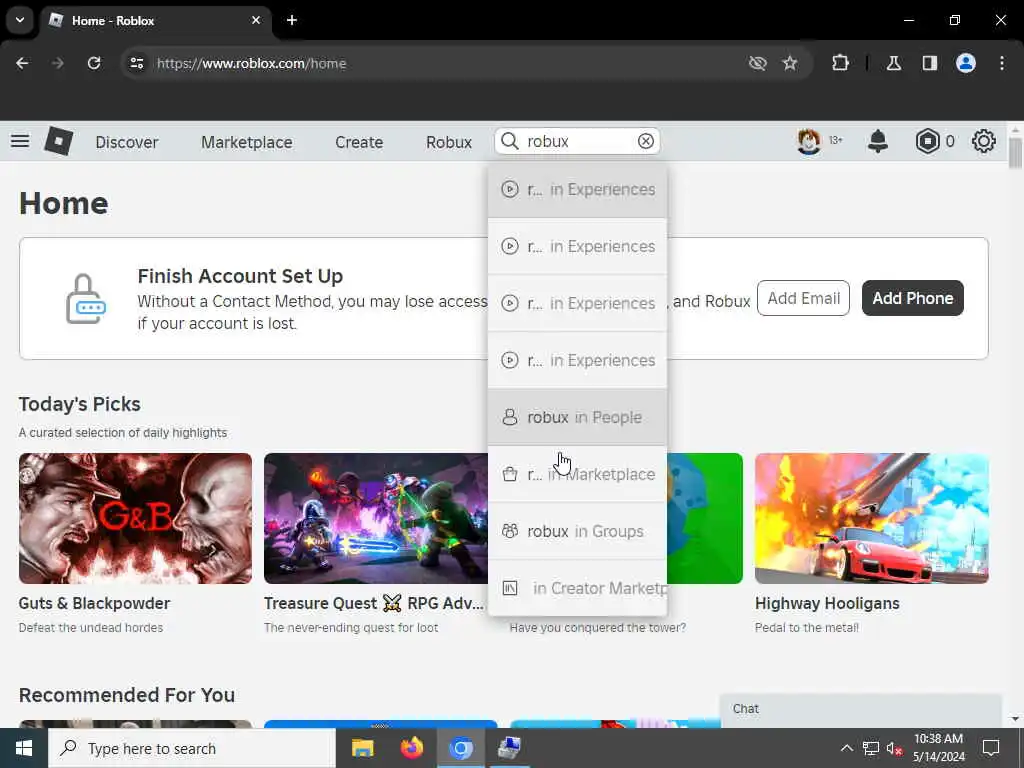Viewport: 1024px width, 768px height.
Task: Click the 'Recommended For You' heading
Action: (x=127, y=695)
